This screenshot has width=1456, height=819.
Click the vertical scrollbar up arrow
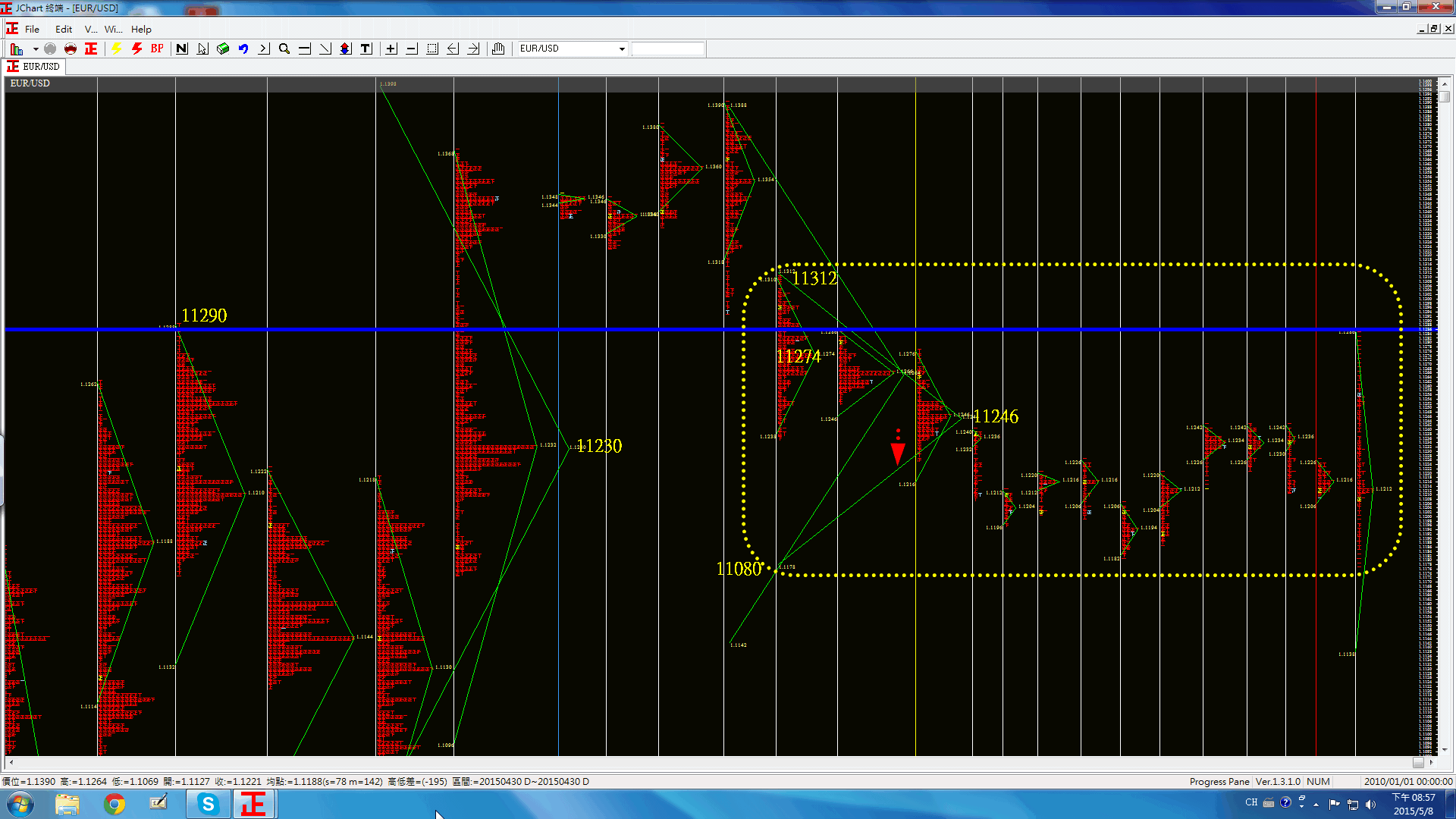tap(1445, 84)
